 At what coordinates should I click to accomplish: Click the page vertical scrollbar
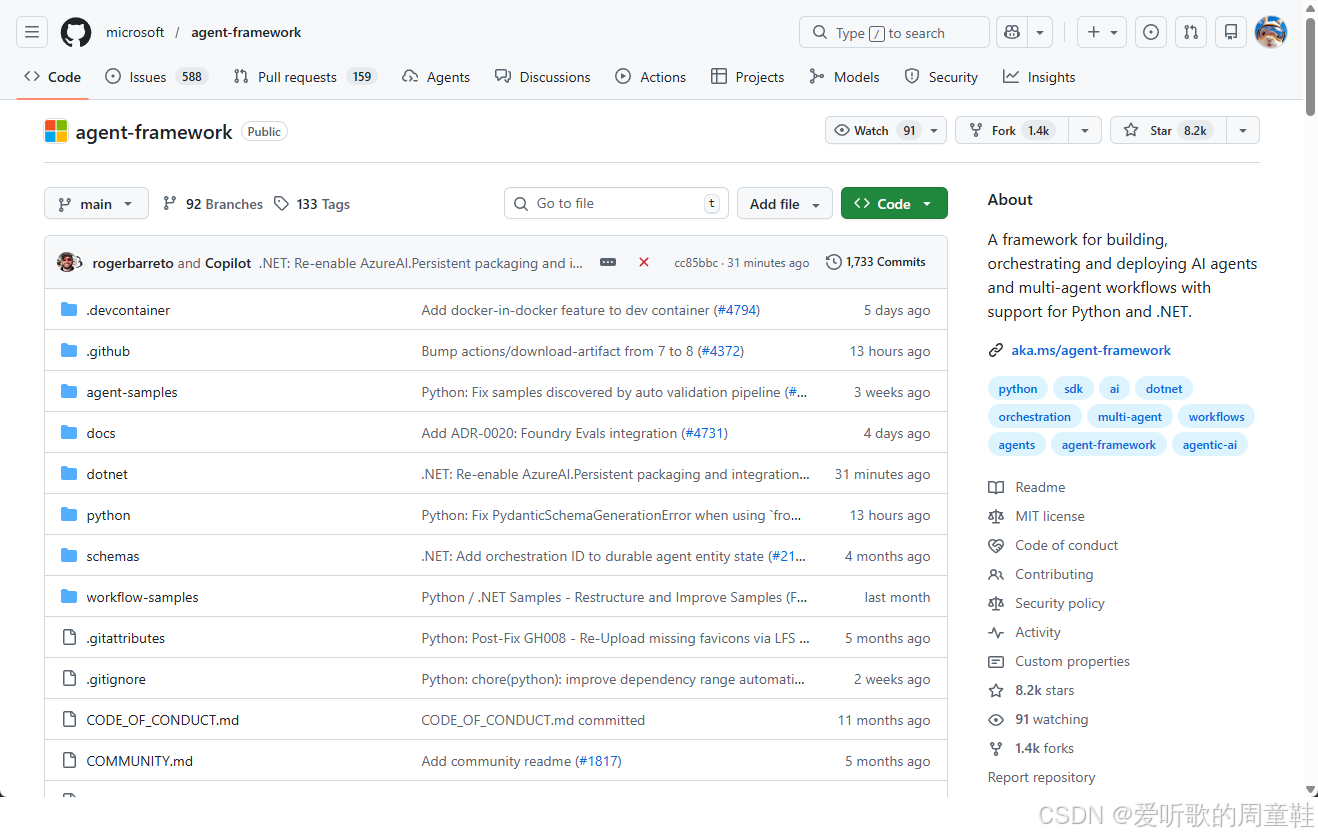(1310, 65)
